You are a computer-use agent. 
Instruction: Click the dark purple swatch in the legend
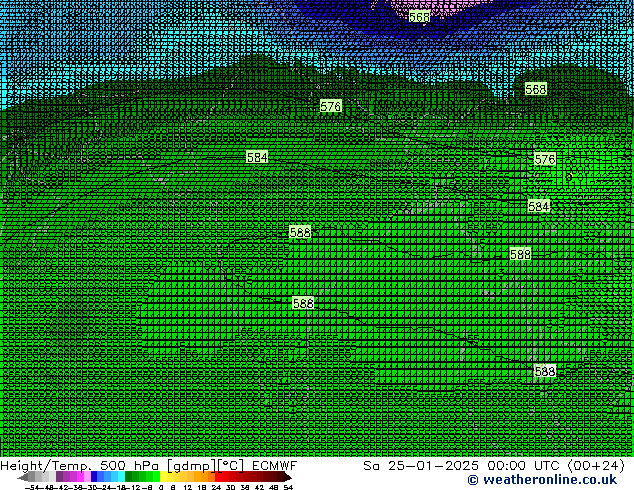[59, 476]
